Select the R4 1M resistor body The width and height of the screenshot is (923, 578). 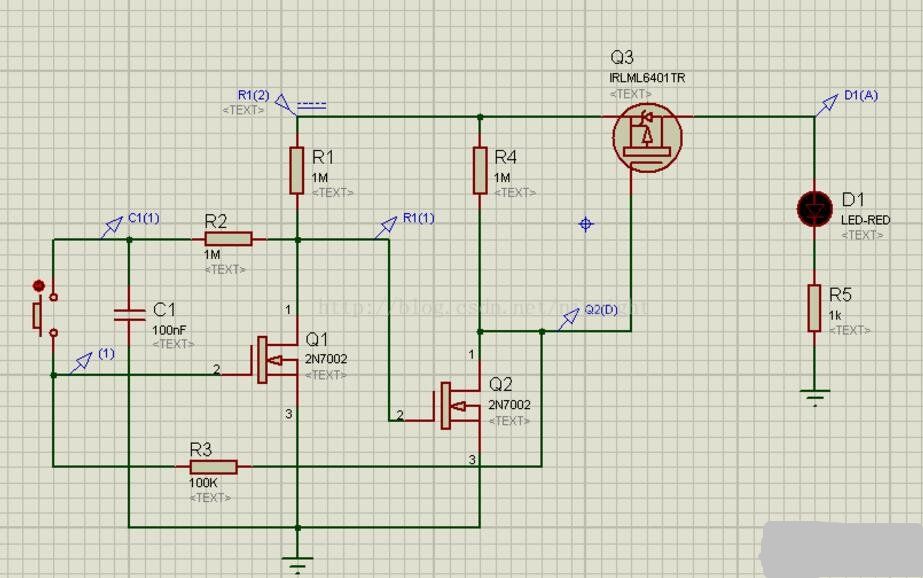click(x=480, y=171)
